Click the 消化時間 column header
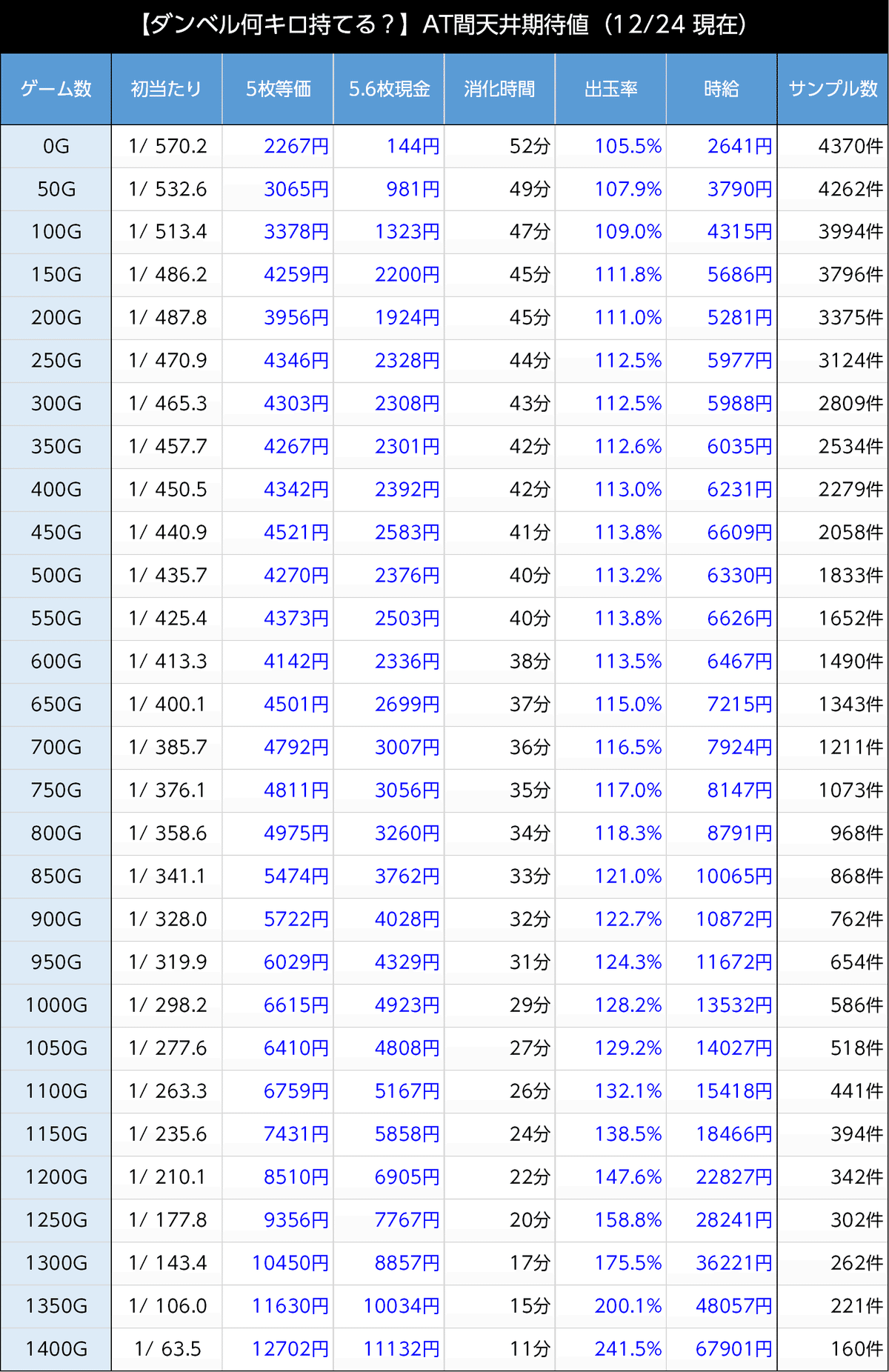Screen dimensions: 889x1372 [500, 89]
